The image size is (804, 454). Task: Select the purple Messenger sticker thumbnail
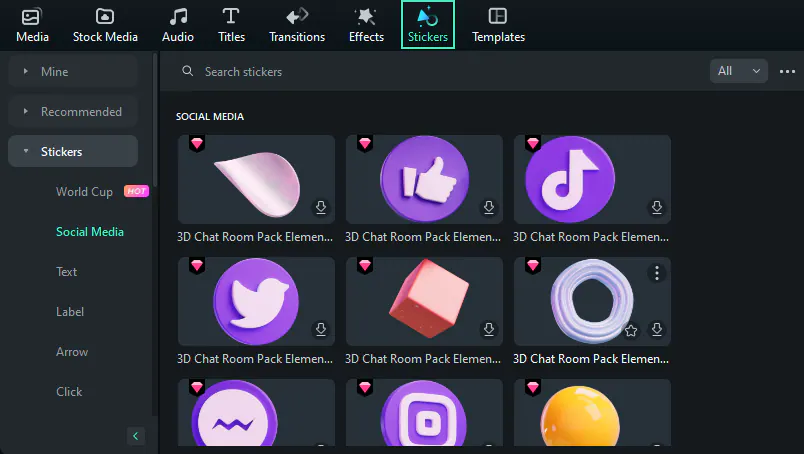pyautogui.click(x=256, y=412)
